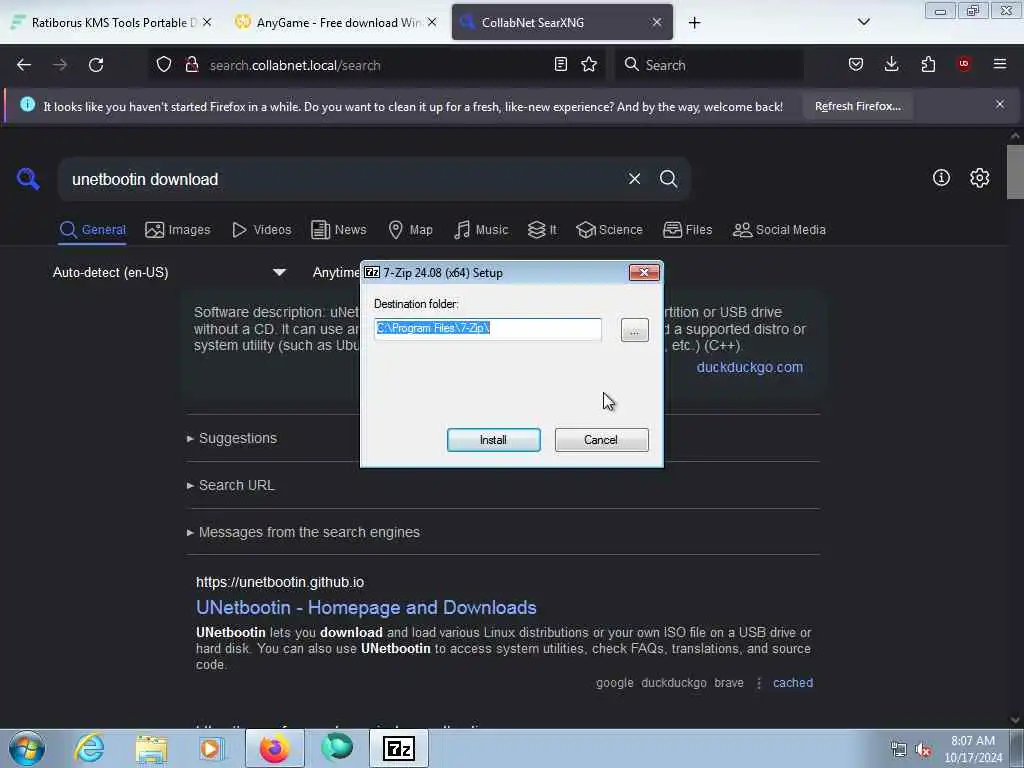Viewport: 1024px width, 768px height.
Task: Click the taskbar clock showing 8:07 AM
Action: coord(973,749)
